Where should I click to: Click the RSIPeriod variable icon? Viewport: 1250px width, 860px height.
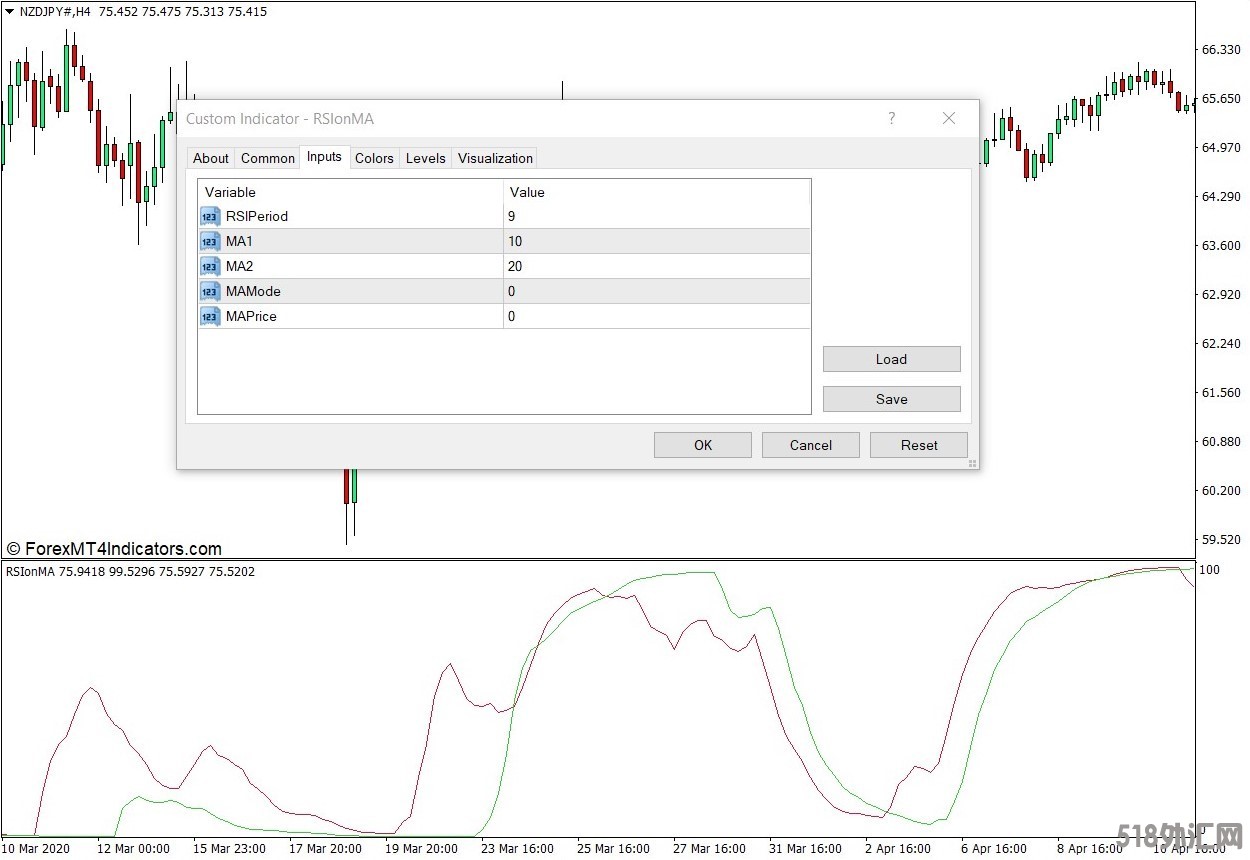point(210,216)
